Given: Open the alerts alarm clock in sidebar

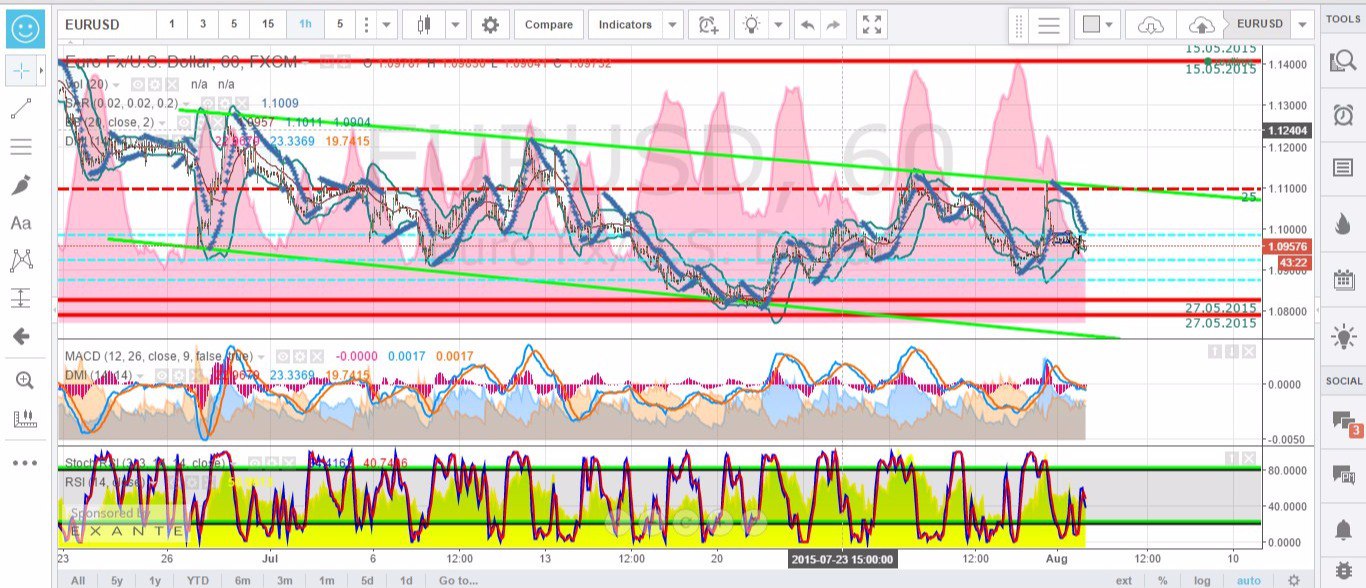Looking at the screenshot, I should tap(1343, 115).
